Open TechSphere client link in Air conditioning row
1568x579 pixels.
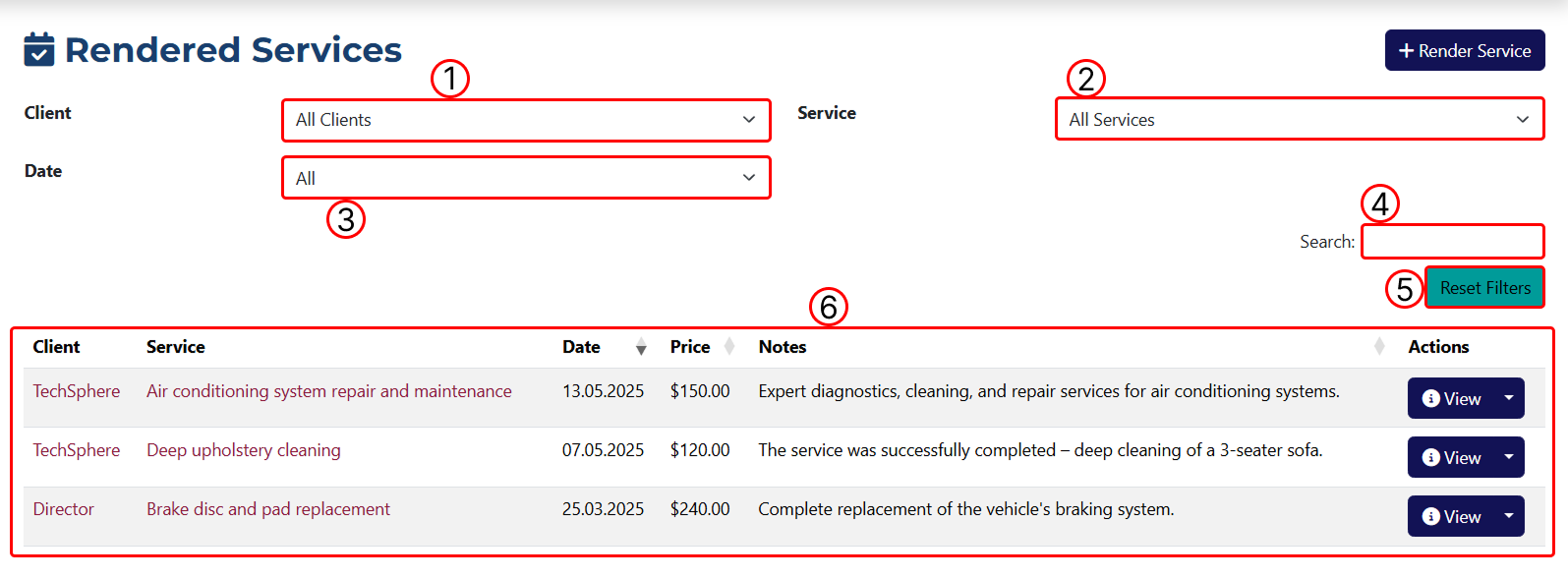click(77, 391)
